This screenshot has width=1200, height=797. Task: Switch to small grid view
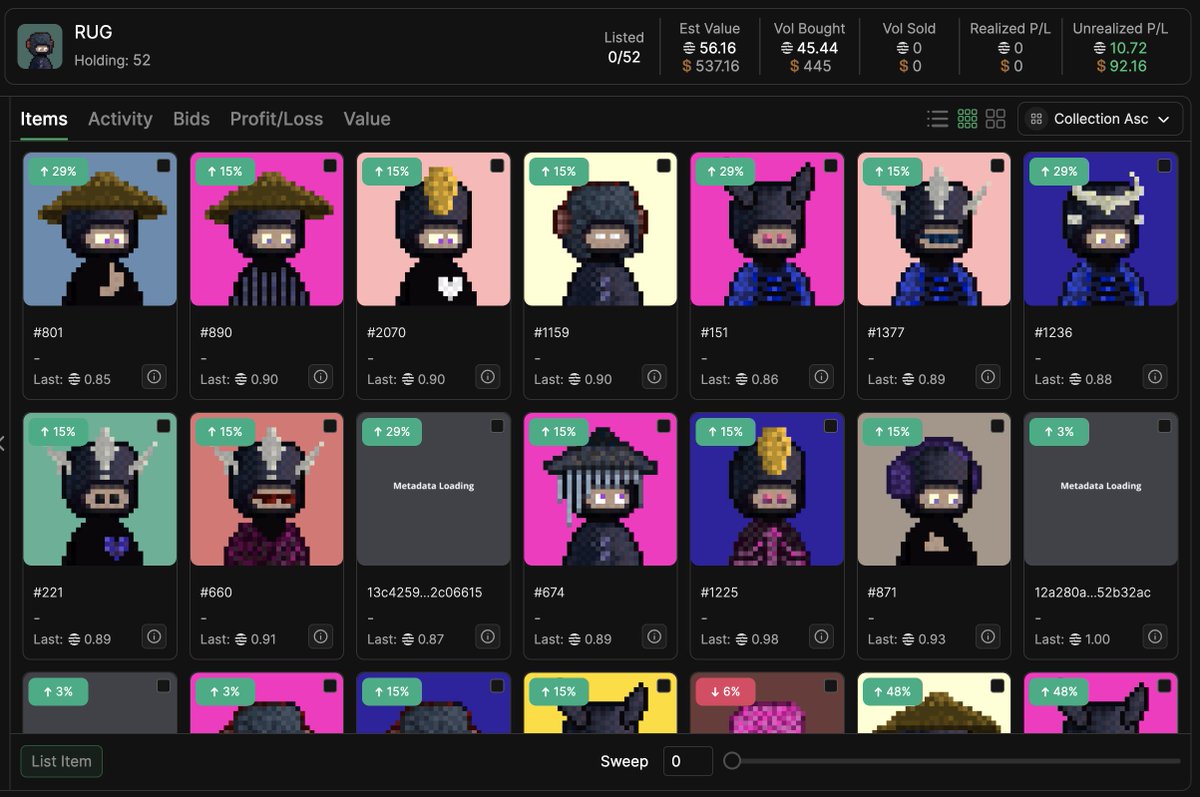pos(967,119)
